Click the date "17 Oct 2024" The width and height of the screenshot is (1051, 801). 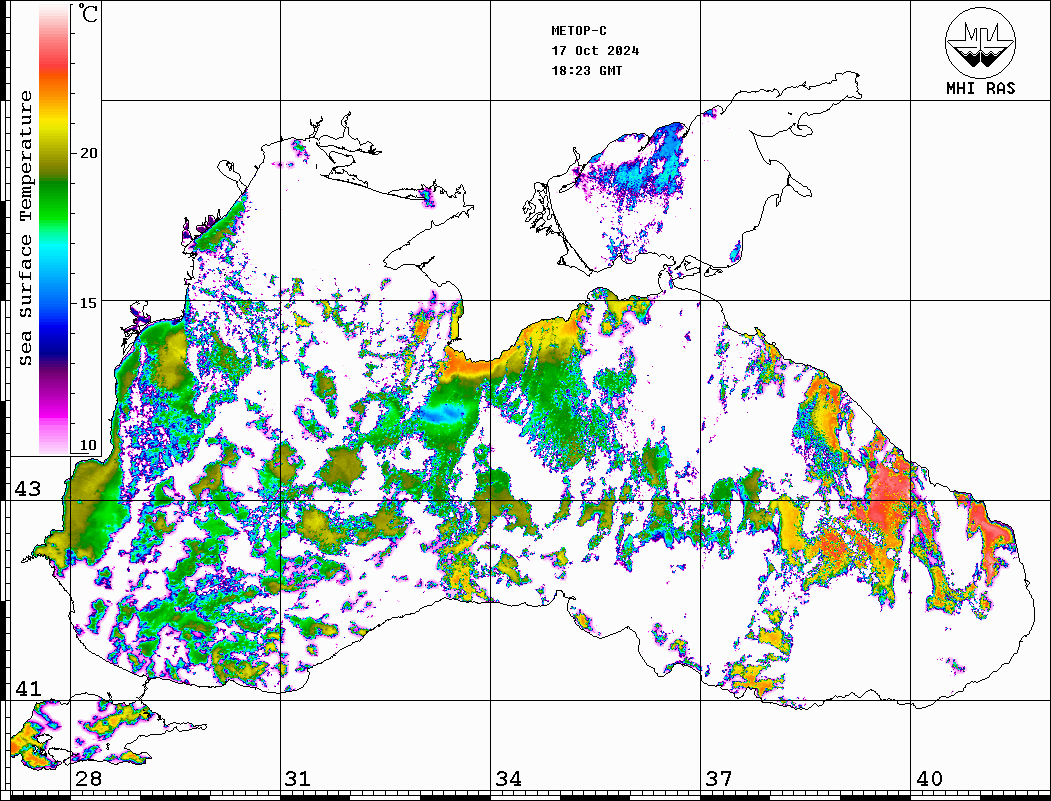pos(595,50)
